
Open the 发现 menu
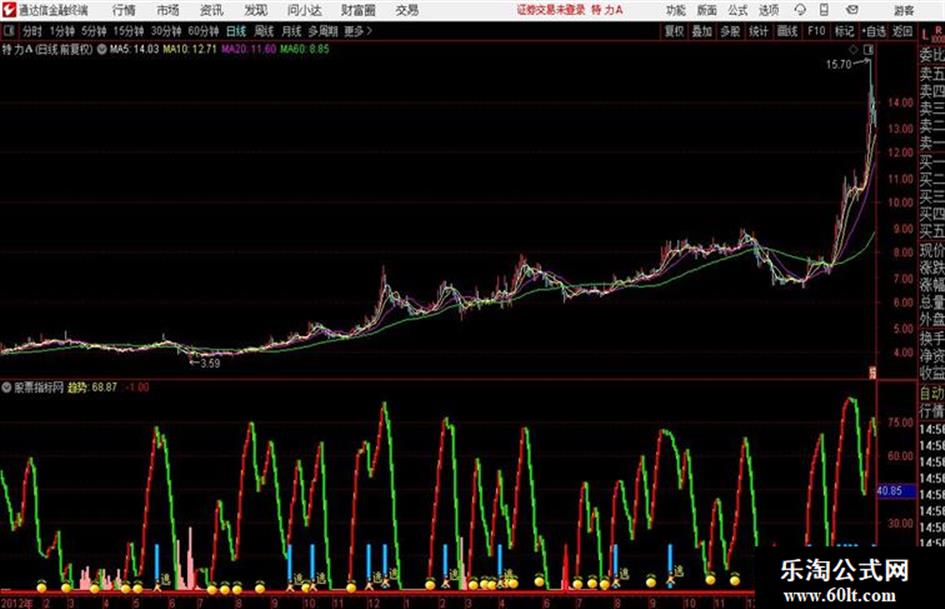tap(256, 10)
